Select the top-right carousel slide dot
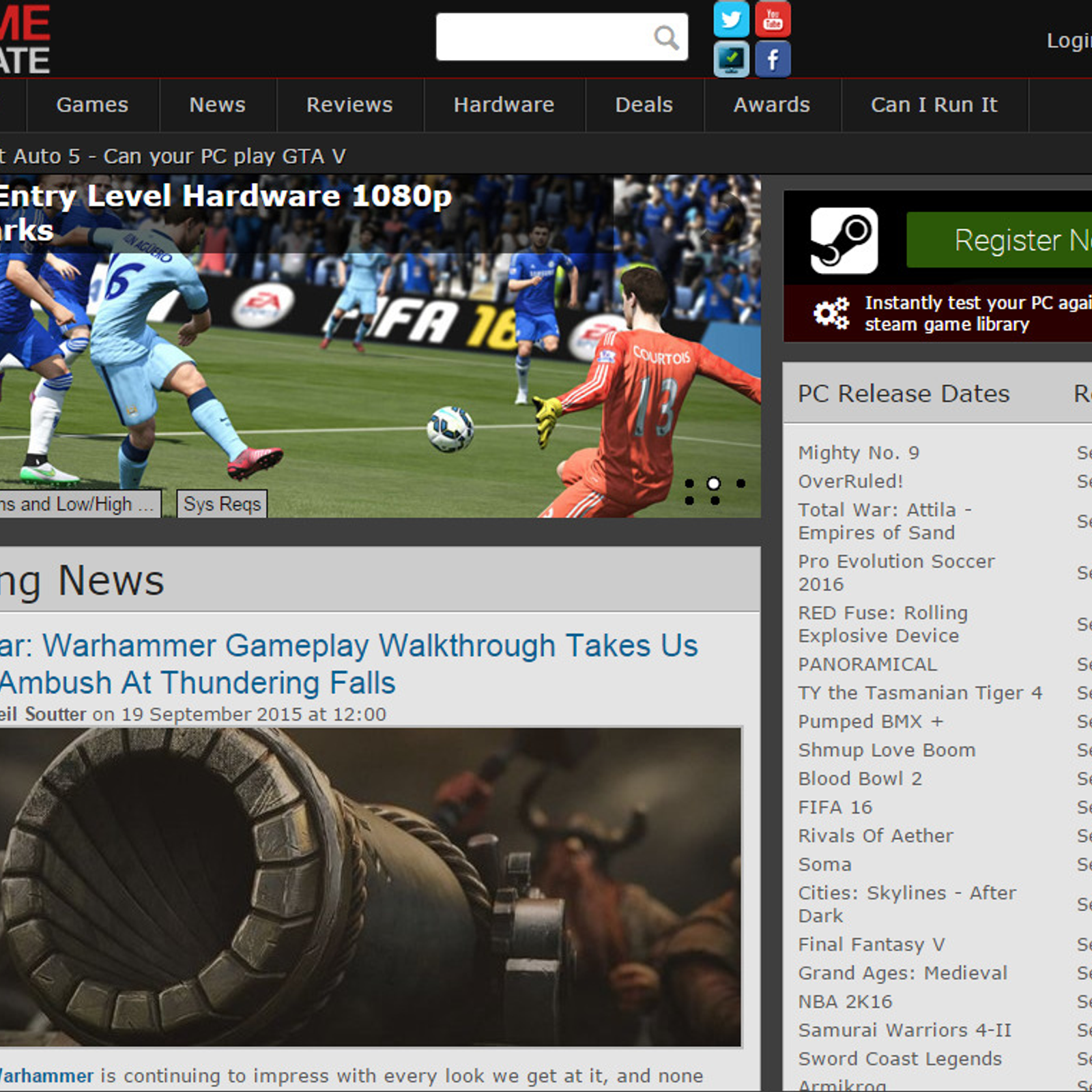This screenshot has width=1092, height=1092. [x=741, y=483]
